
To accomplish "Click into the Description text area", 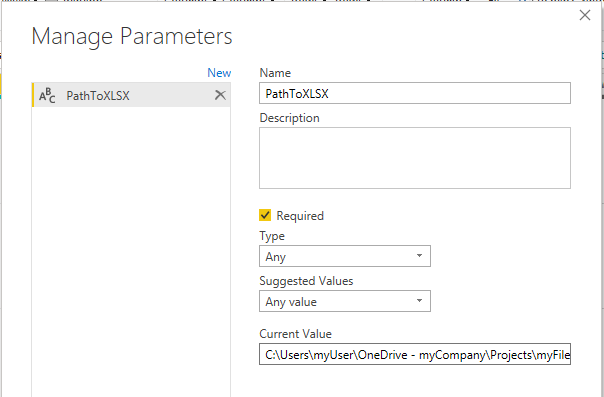I will (x=415, y=158).
